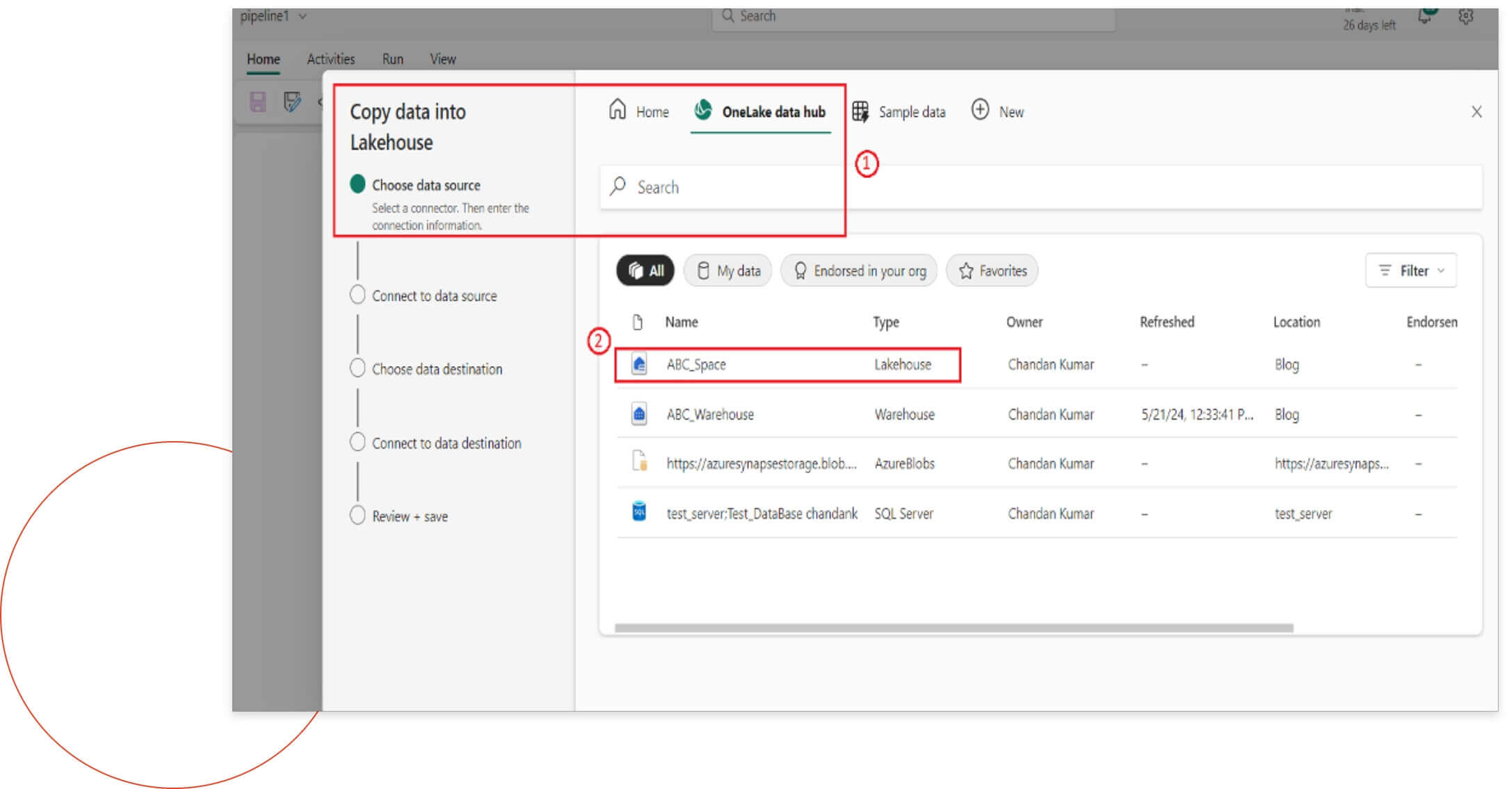Click the New plus-circle icon
This screenshot has height=789, width=1512.
click(980, 109)
